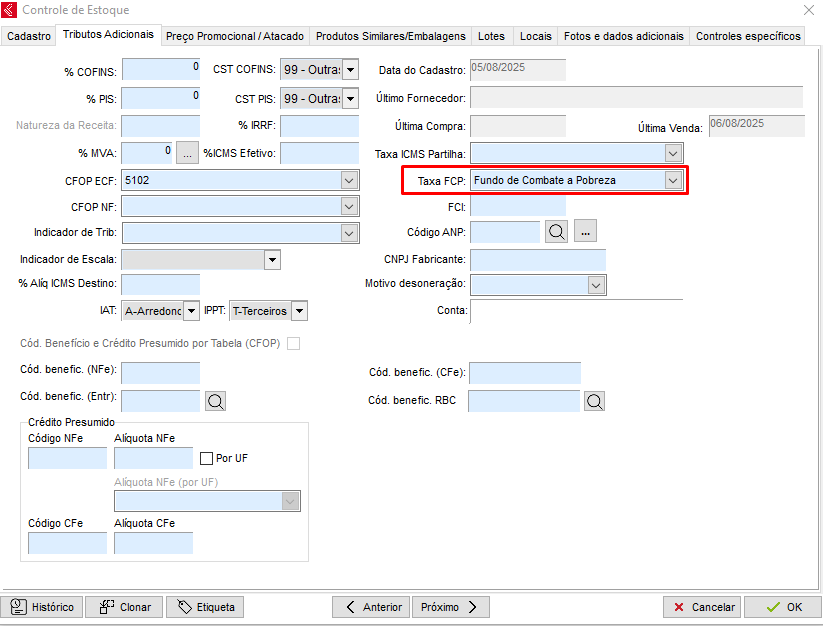Expand the CST COFINS dropdown
This screenshot has width=823, height=626.
[350, 71]
